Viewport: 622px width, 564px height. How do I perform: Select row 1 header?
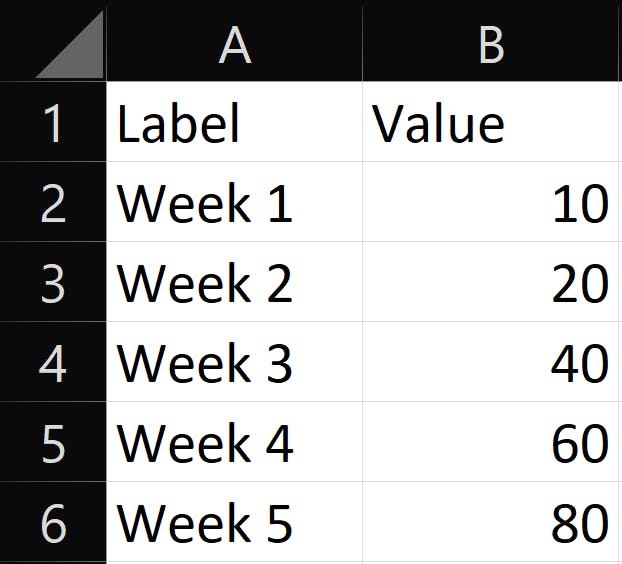pyautogui.click(x=52, y=123)
